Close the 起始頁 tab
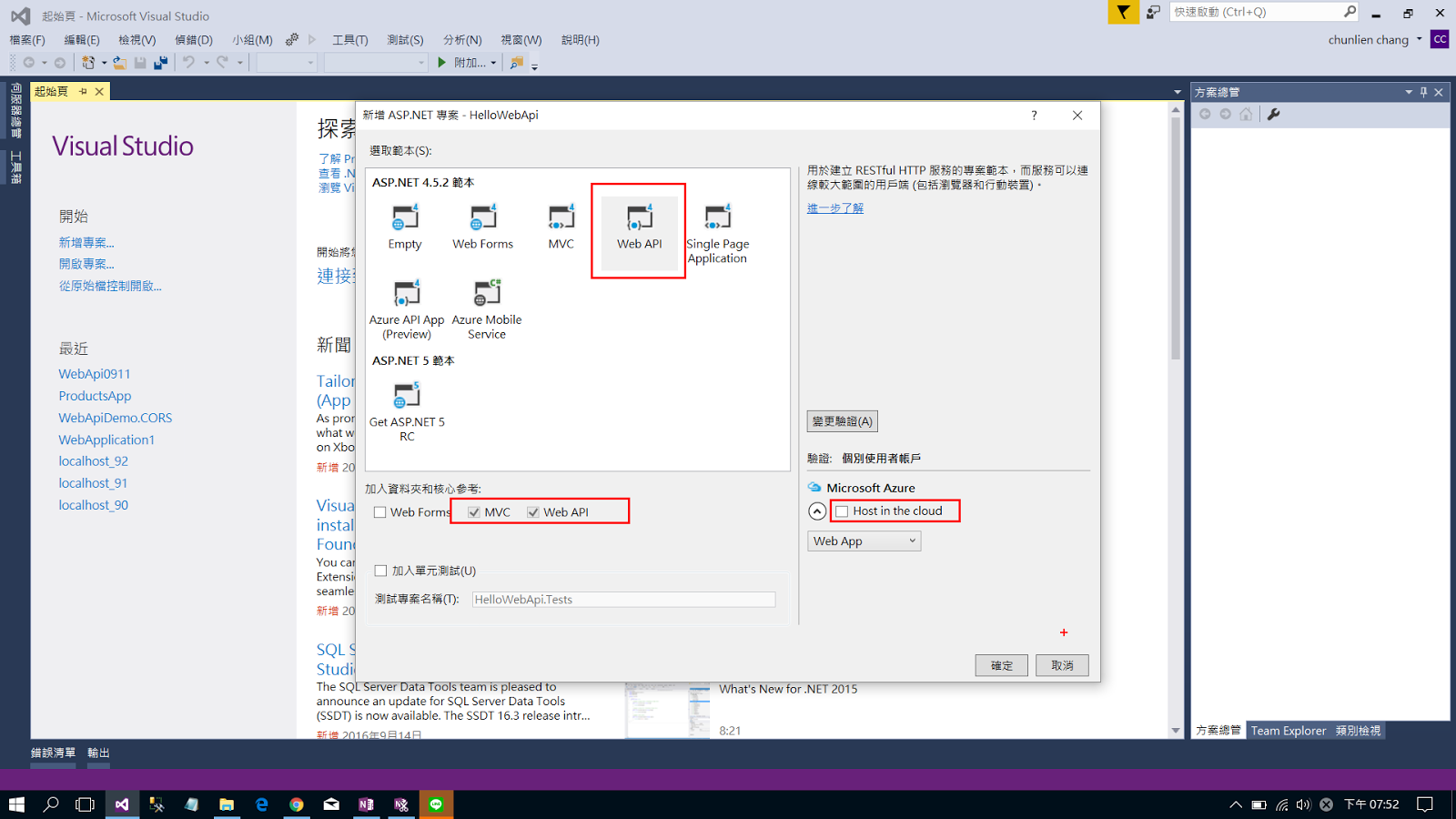 [99, 91]
